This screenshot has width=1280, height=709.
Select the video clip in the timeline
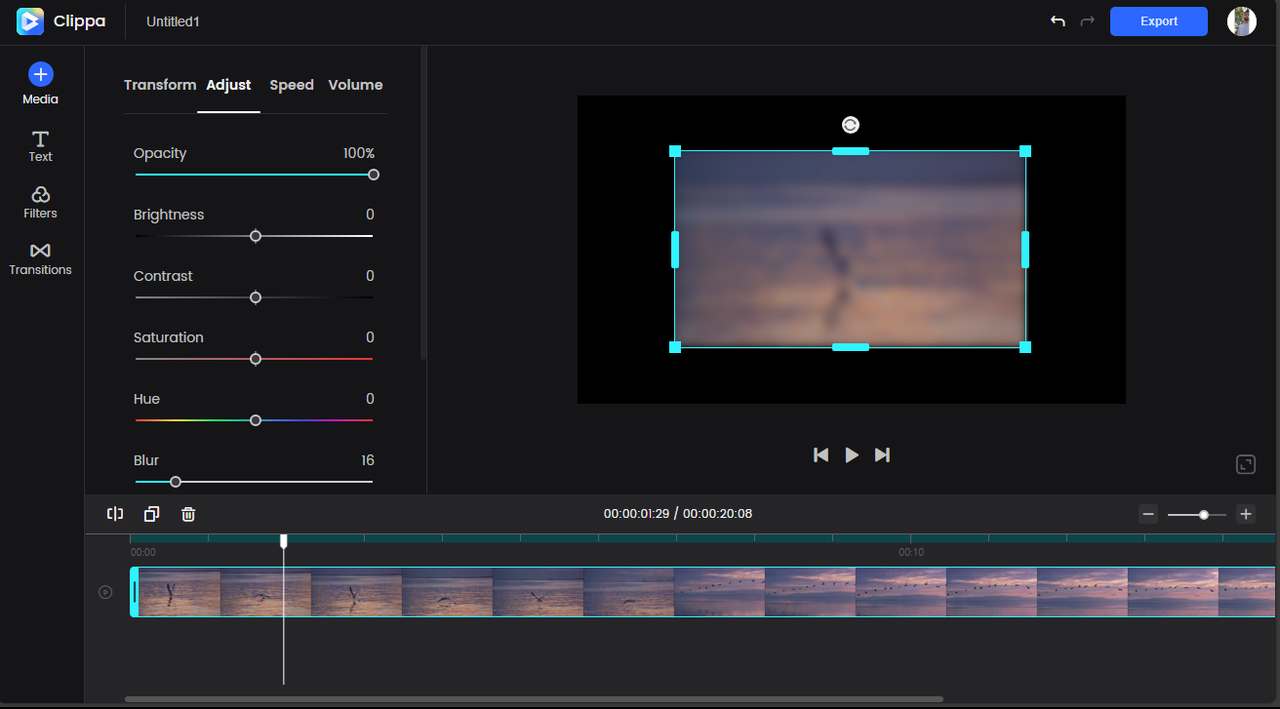pos(703,592)
